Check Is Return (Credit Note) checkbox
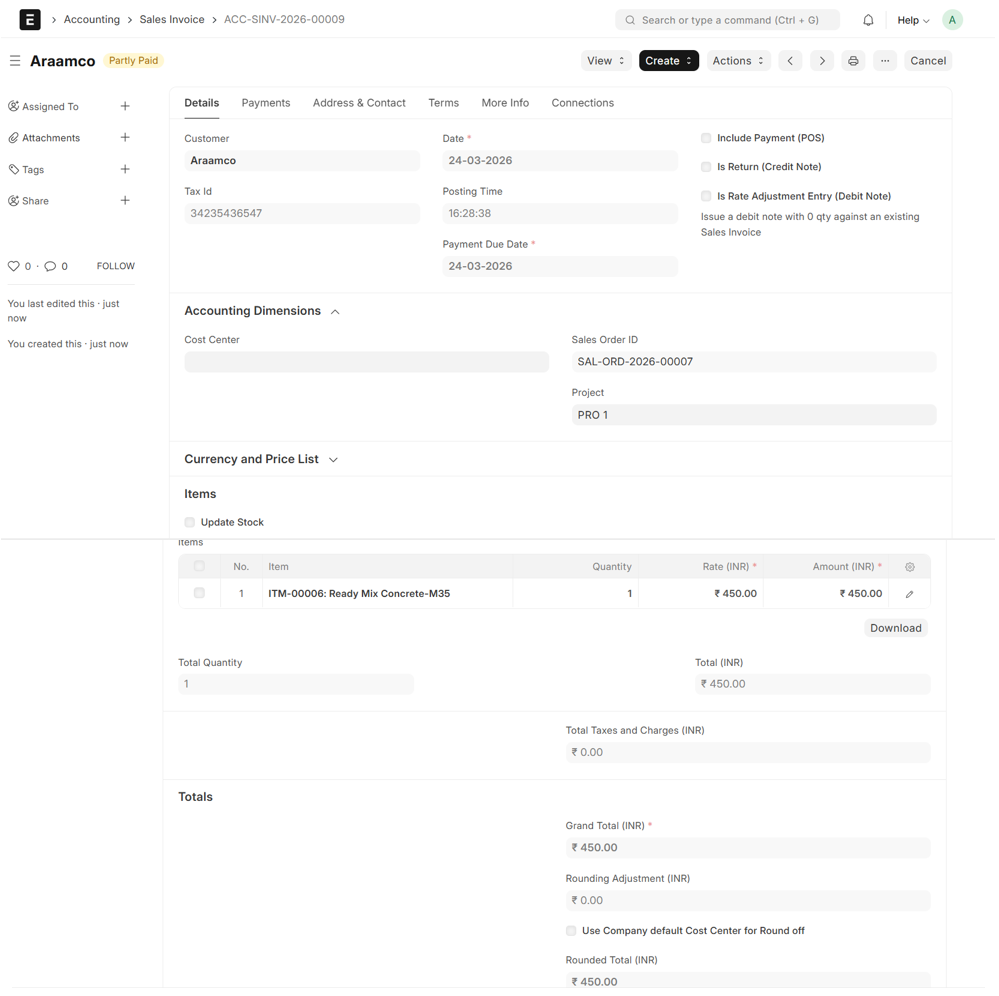 pos(706,167)
